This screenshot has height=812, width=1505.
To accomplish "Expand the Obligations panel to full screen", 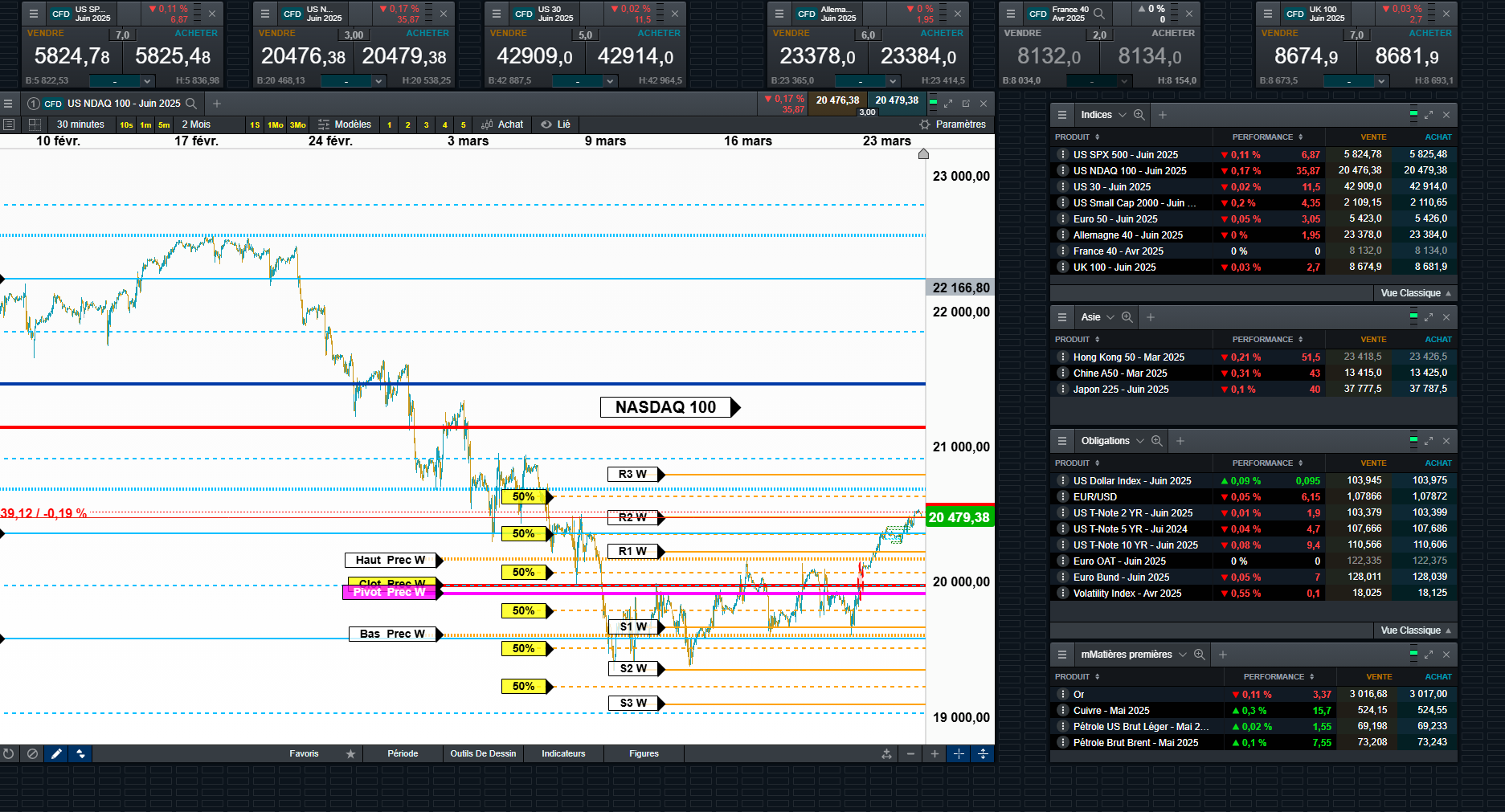I will tap(1429, 441).
